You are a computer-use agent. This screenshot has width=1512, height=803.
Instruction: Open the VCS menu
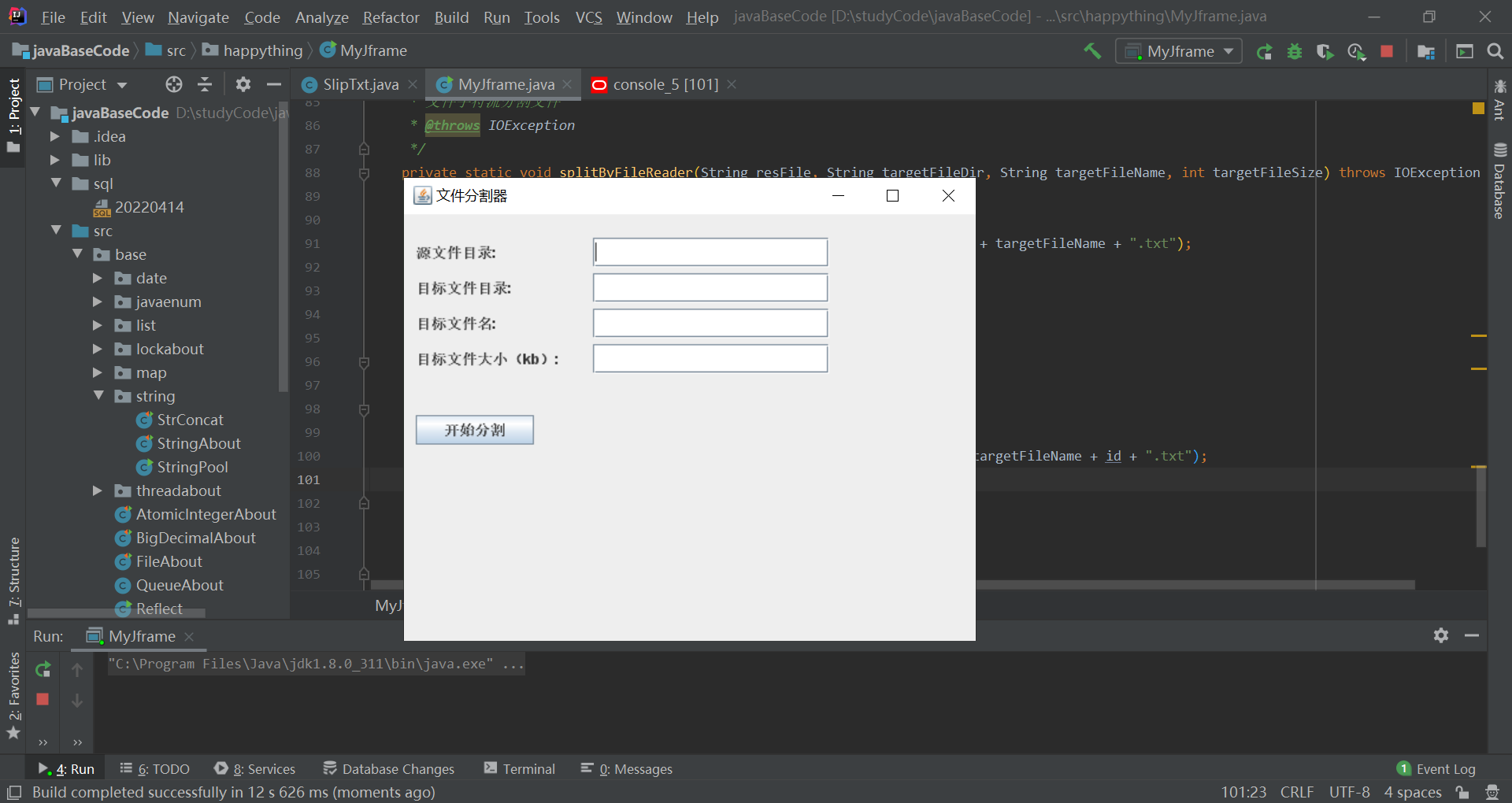point(588,17)
